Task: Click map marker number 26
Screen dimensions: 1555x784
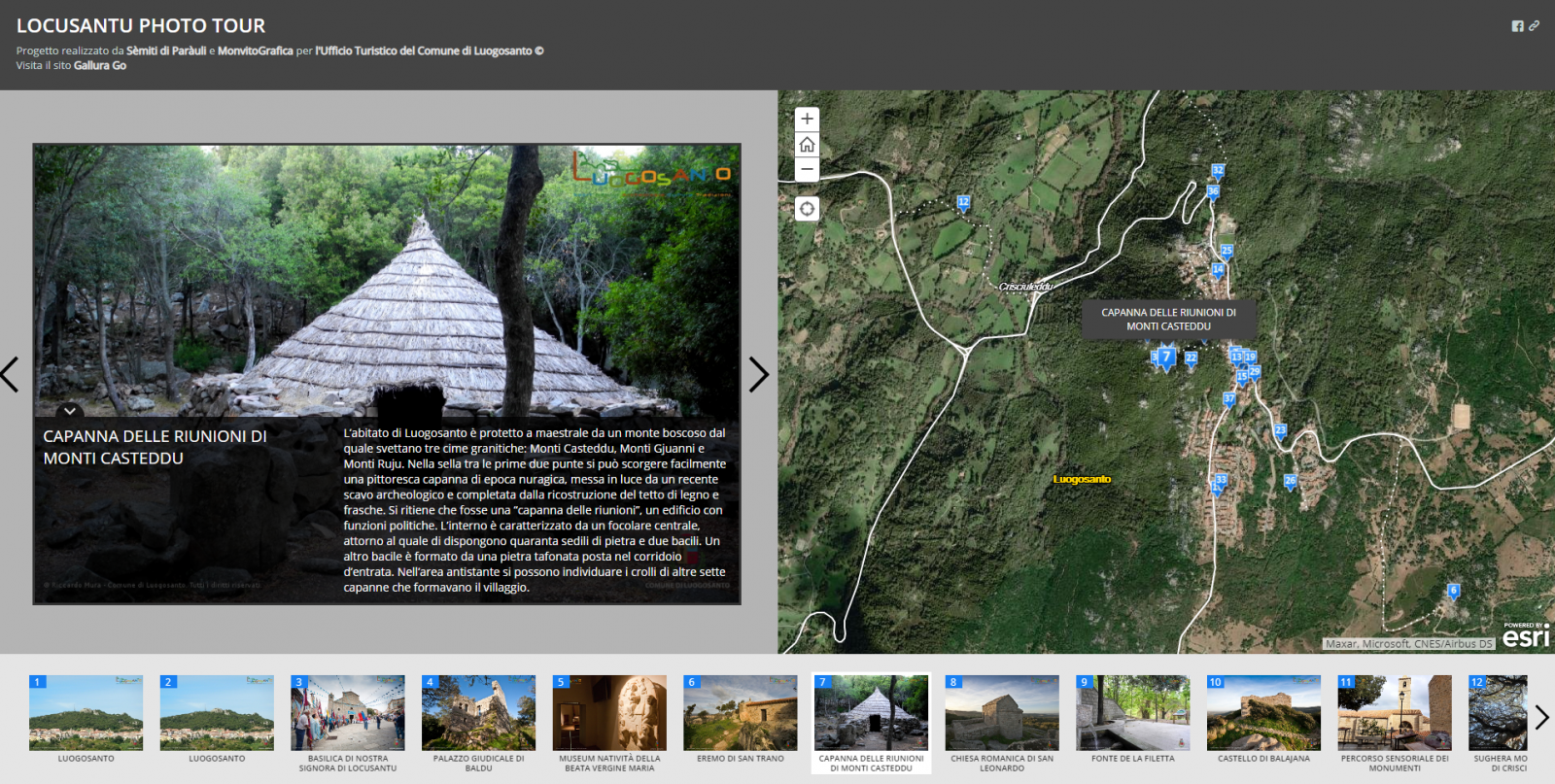Action: pyautogui.click(x=1290, y=481)
